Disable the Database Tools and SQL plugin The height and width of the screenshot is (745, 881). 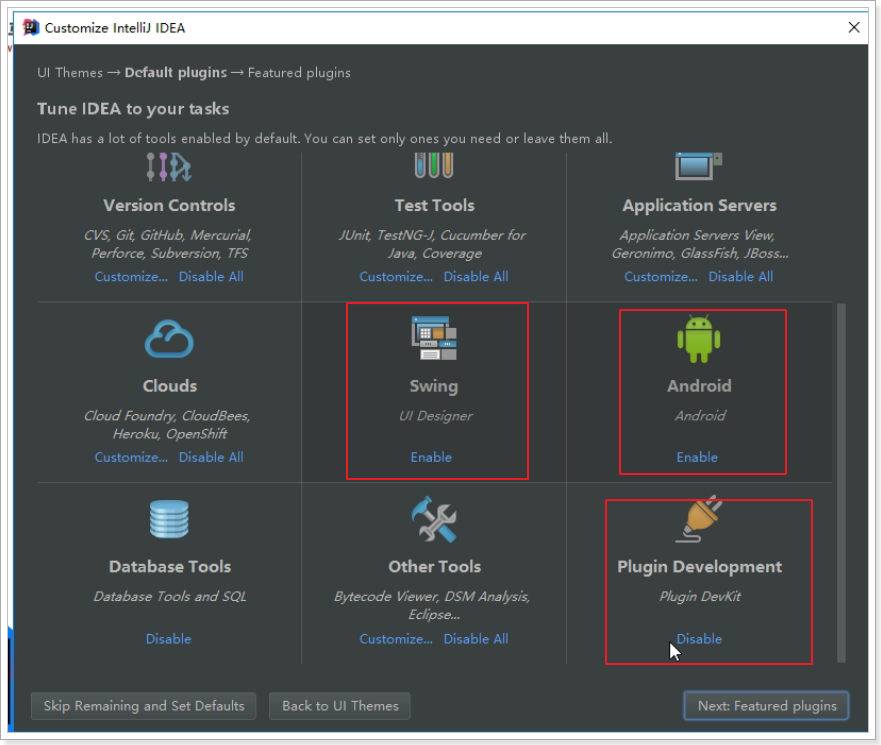click(x=168, y=639)
